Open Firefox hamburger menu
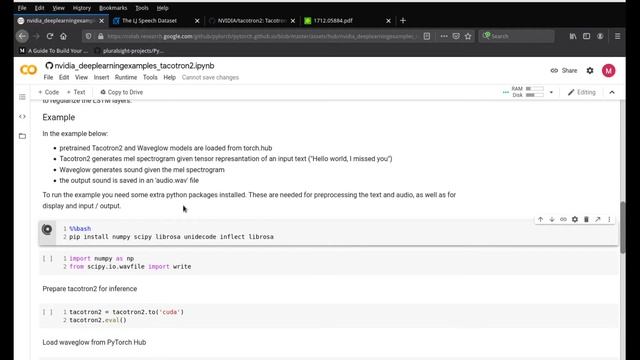 point(617,36)
